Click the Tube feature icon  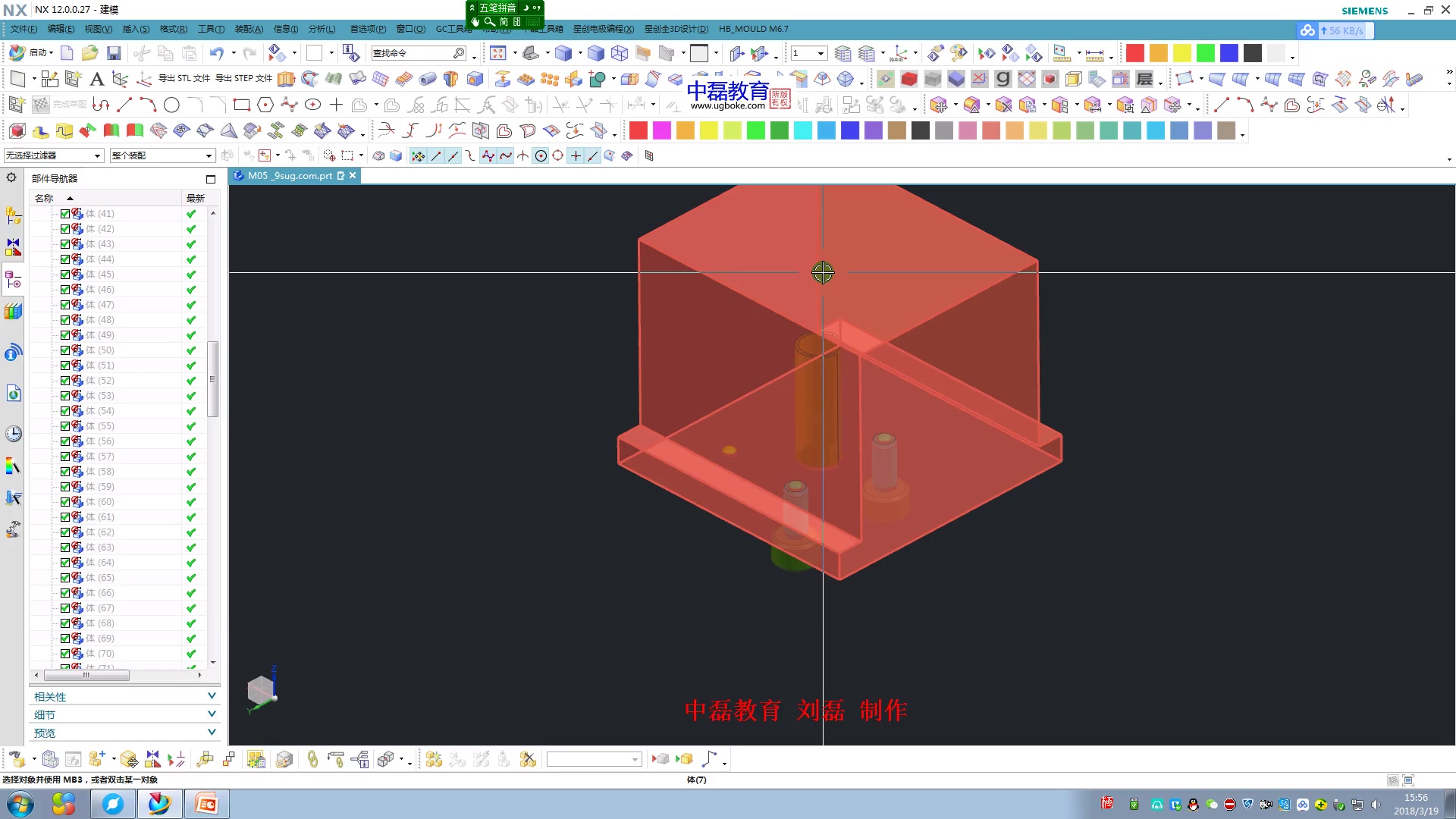(428, 79)
